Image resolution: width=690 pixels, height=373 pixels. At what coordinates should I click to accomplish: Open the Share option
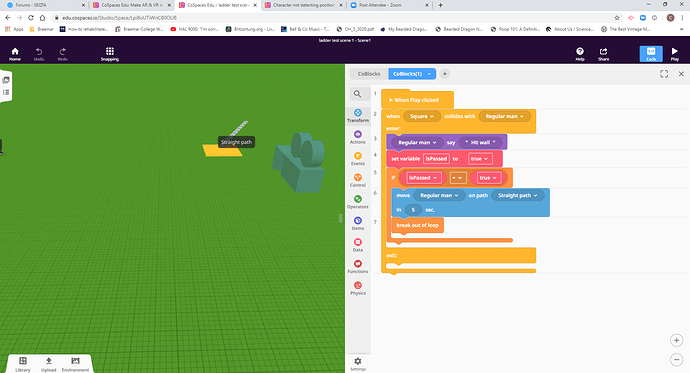click(603, 54)
